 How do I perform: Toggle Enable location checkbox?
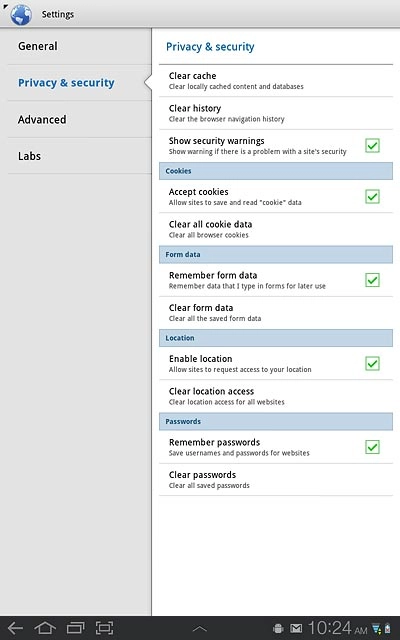pos(372,364)
